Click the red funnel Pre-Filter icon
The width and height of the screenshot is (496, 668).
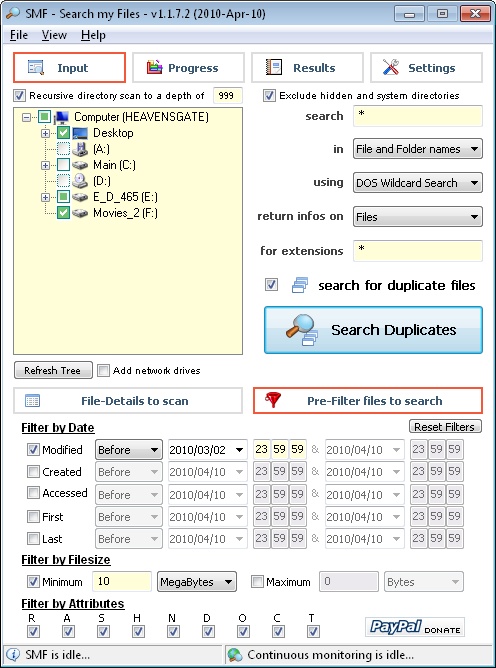pyautogui.click(x=273, y=400)
